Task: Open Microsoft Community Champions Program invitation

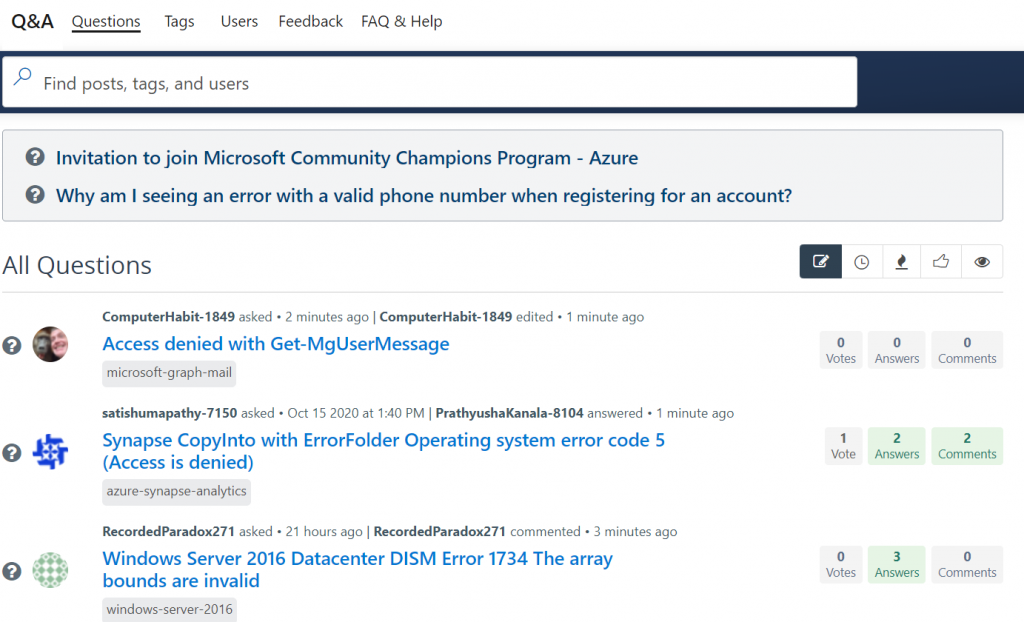Action: pyautogui.click(x=346, y=158)
